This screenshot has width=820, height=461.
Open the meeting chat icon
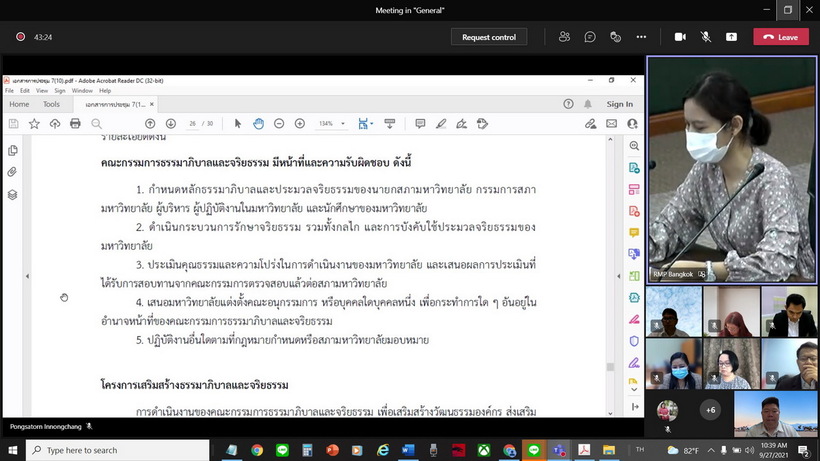point(590,37)
